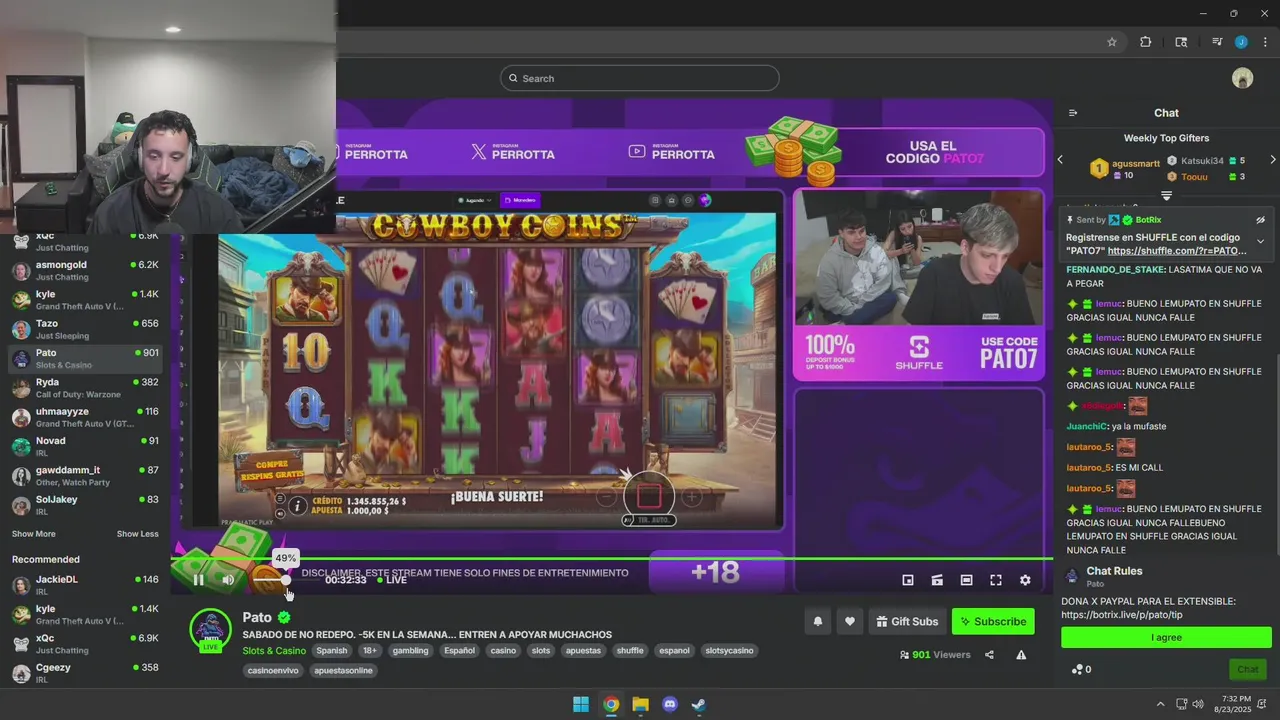The height and width of the screenshot is (720, 1280).
Task: Select the casinoenvivo tag
Action: click(273, 671)
